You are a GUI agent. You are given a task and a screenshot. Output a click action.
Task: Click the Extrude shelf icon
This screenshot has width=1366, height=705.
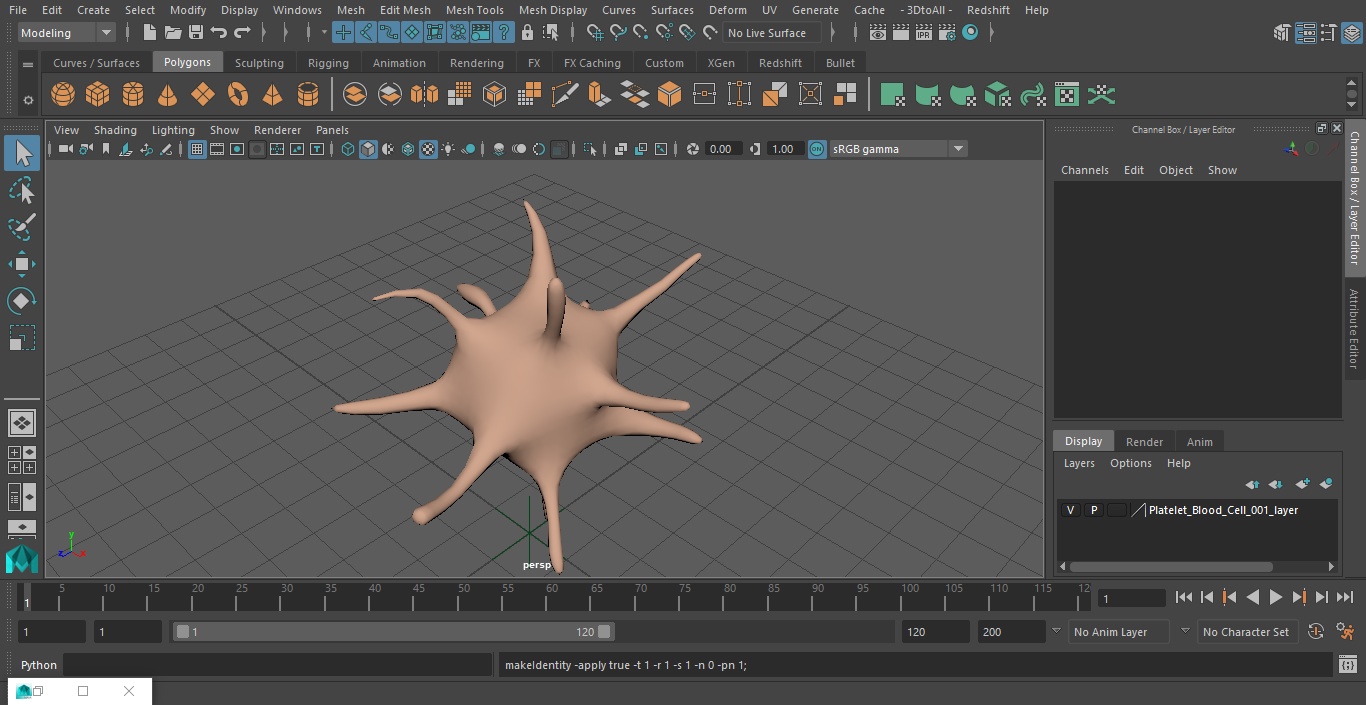[599, 95]
